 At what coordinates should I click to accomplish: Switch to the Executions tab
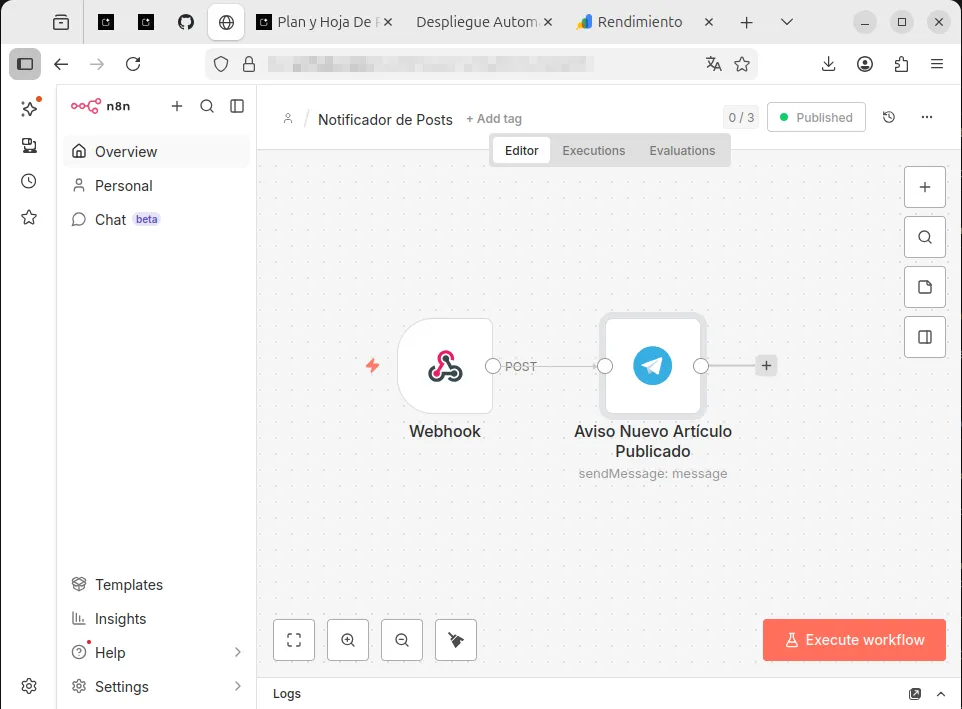pos(594,151)
